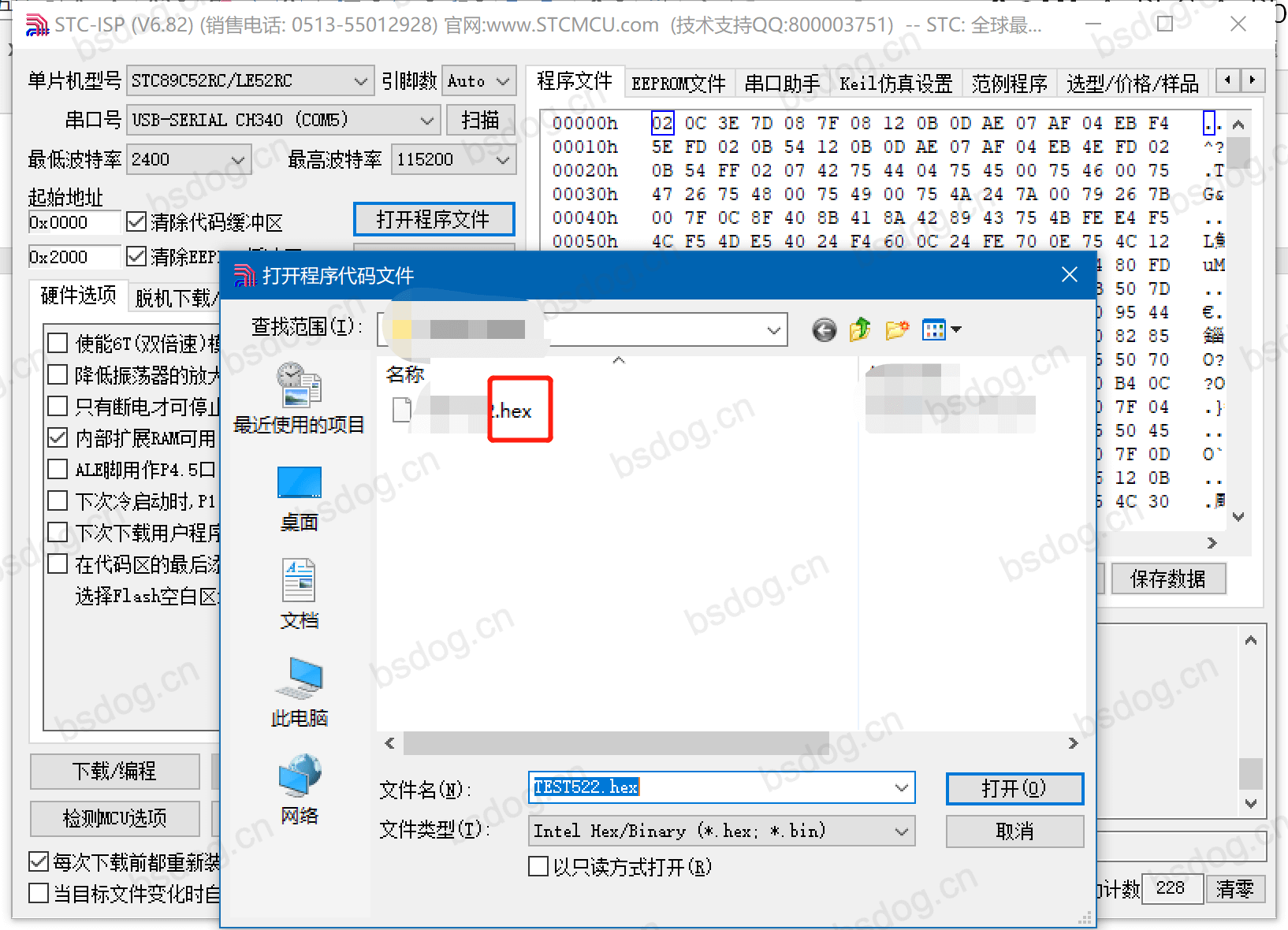1288x930 pixels.
Task: Click log panel scrollbar up arrow
Action: pyautogui.click(x=1251, y=640)
